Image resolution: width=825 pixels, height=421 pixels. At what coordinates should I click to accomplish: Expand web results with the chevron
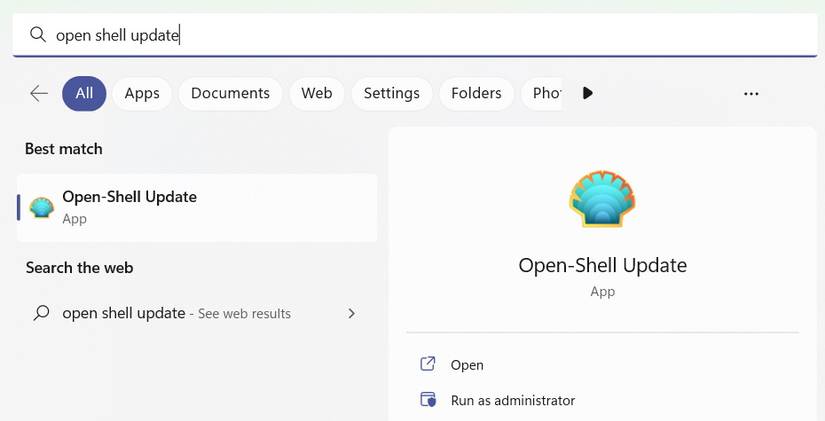351,313
